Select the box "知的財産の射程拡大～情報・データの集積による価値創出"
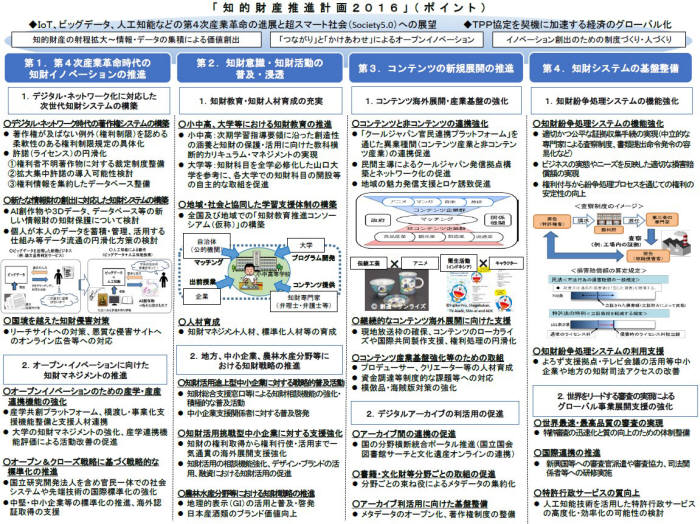This screenshot has height=524, width=700. click(x=136, y=39)
